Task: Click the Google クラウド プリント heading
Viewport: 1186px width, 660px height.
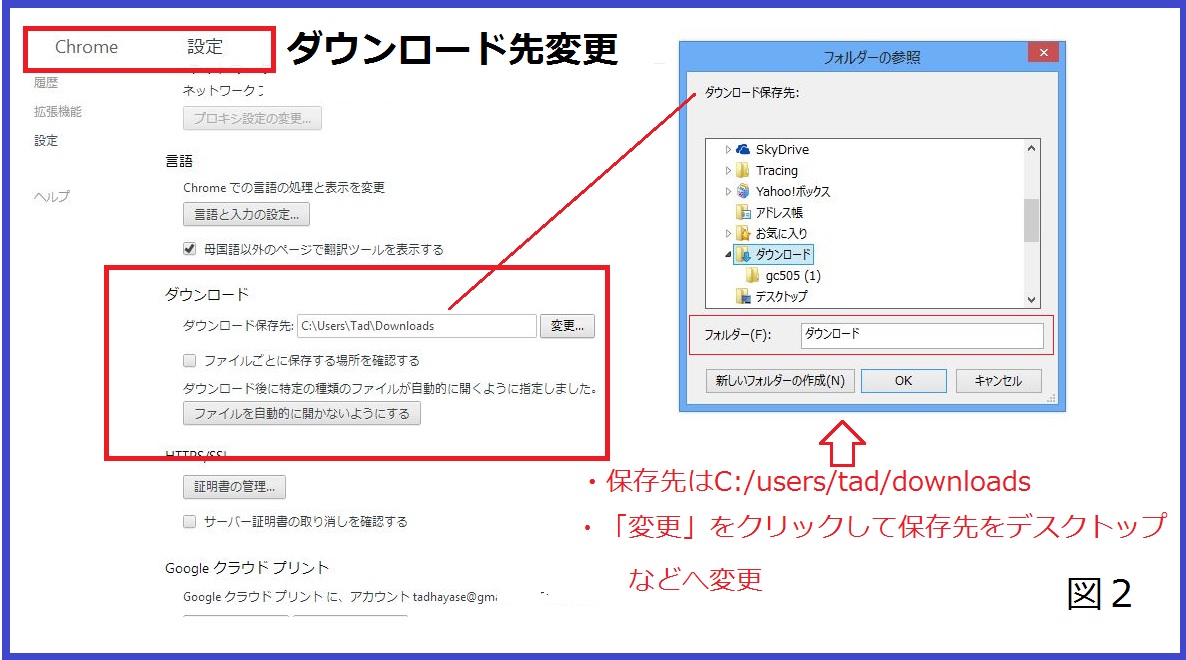Action: [x=247, y=568]
